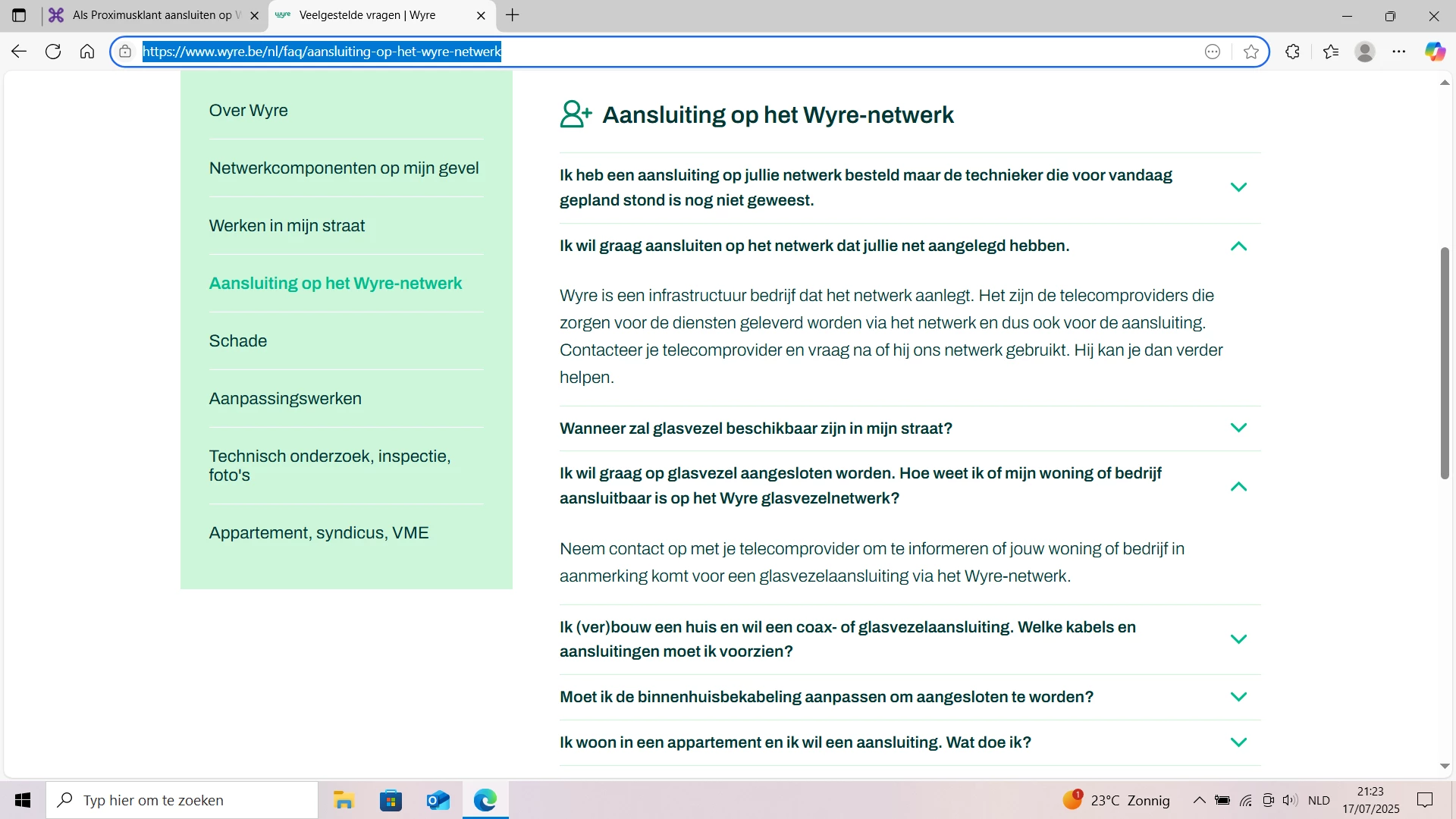Click question title Moet ik de binnenhuisbekabeling aanpassen
The width and height of the screenshot is (1456, 819).
[827, 697]
